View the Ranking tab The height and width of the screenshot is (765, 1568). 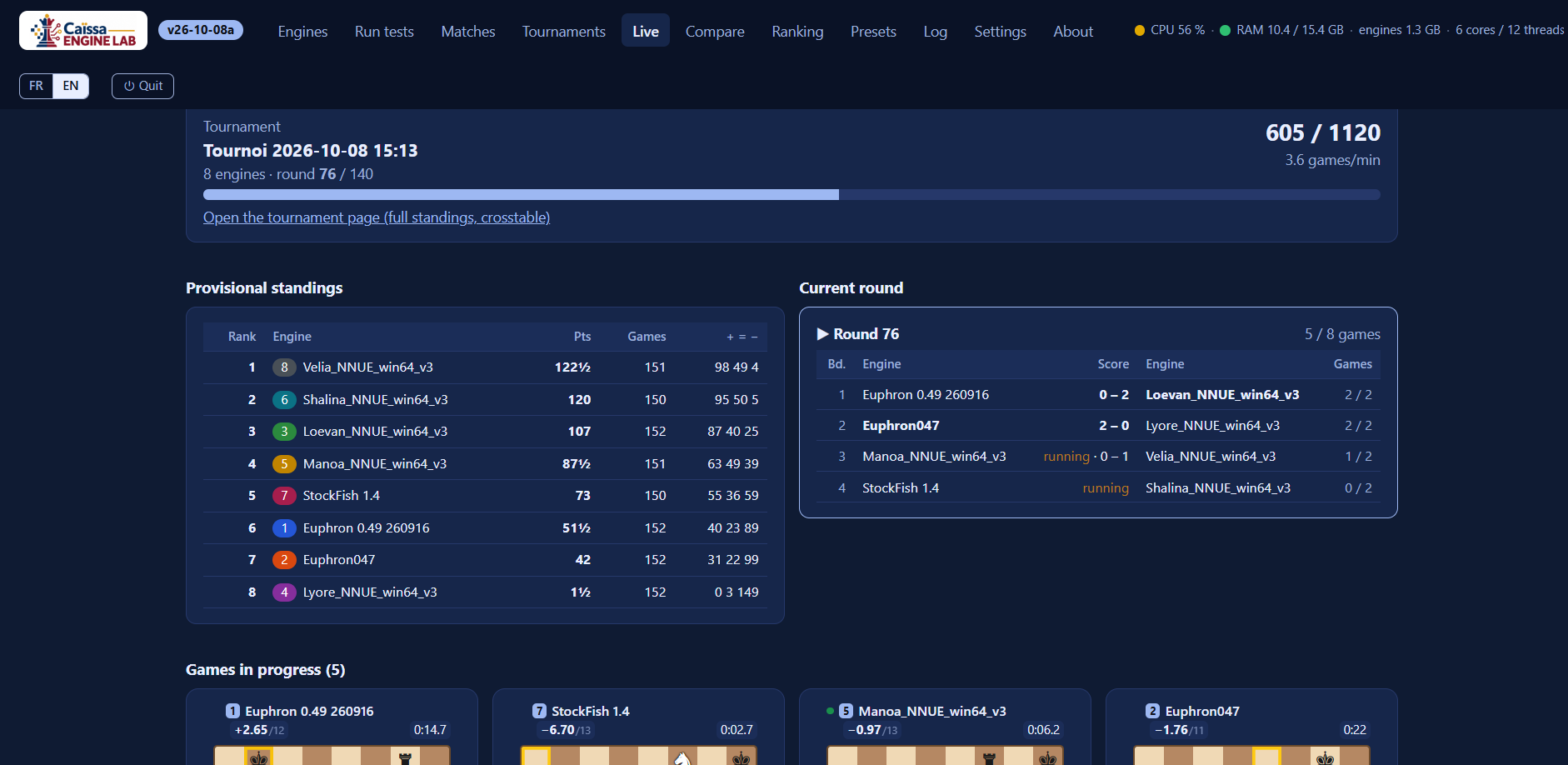pos(797,32)
